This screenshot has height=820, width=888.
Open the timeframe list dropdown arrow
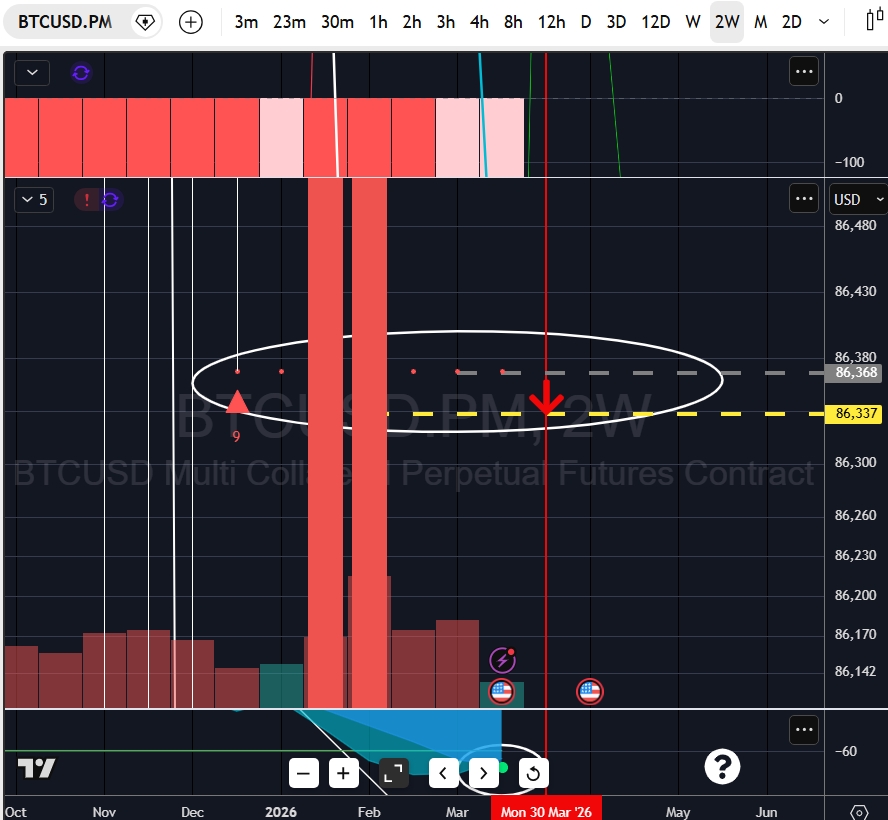coord(824,22)
